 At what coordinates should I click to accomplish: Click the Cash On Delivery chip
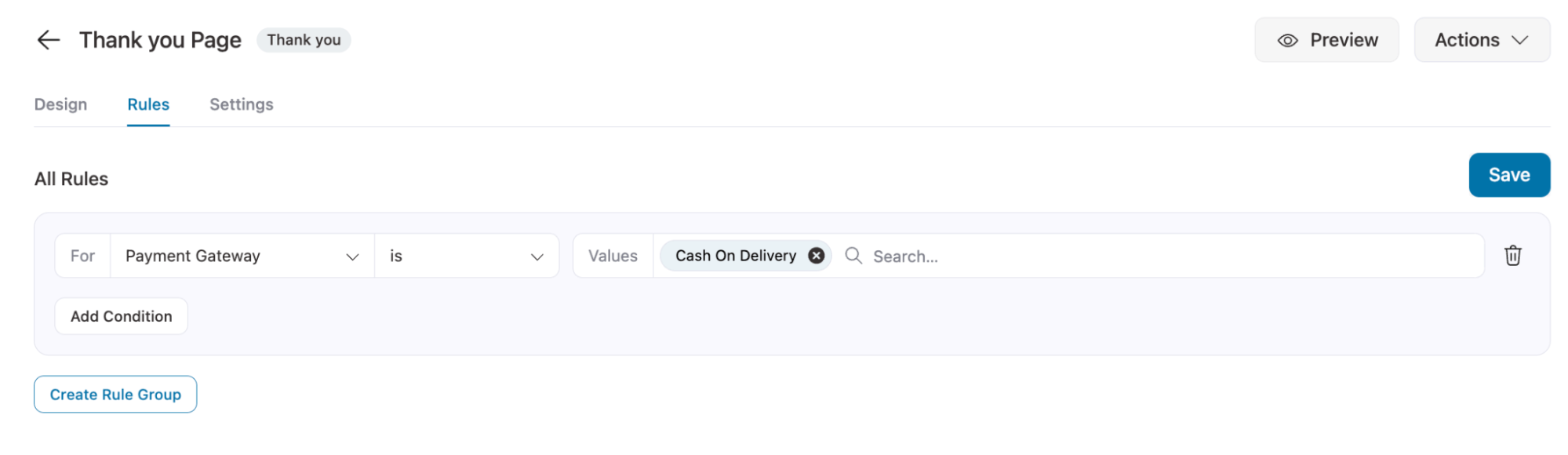(x=736, y=256)
